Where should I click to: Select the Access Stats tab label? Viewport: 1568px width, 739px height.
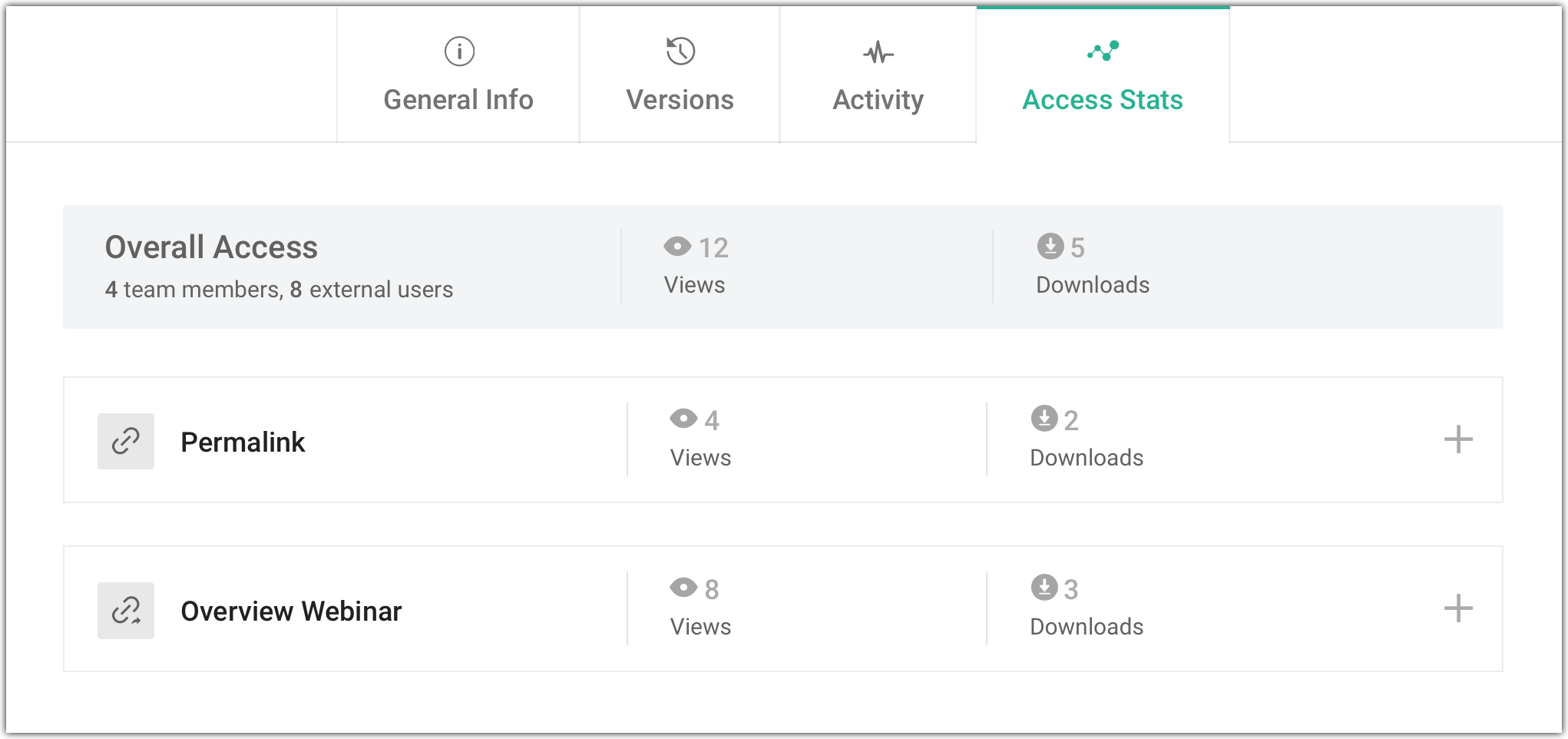(1102, 100)
